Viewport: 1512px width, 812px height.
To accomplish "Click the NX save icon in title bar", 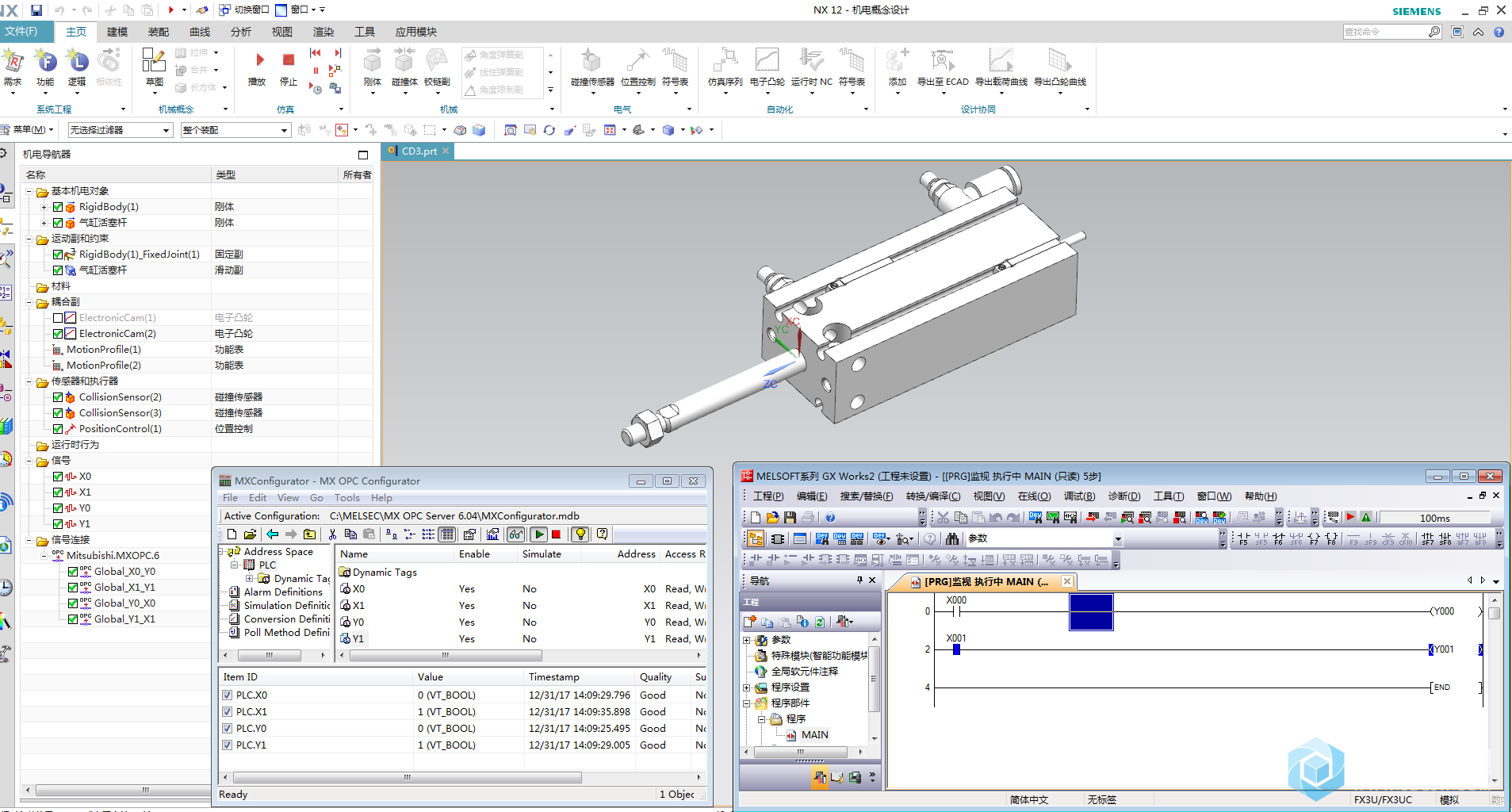I will click(36, 10).
